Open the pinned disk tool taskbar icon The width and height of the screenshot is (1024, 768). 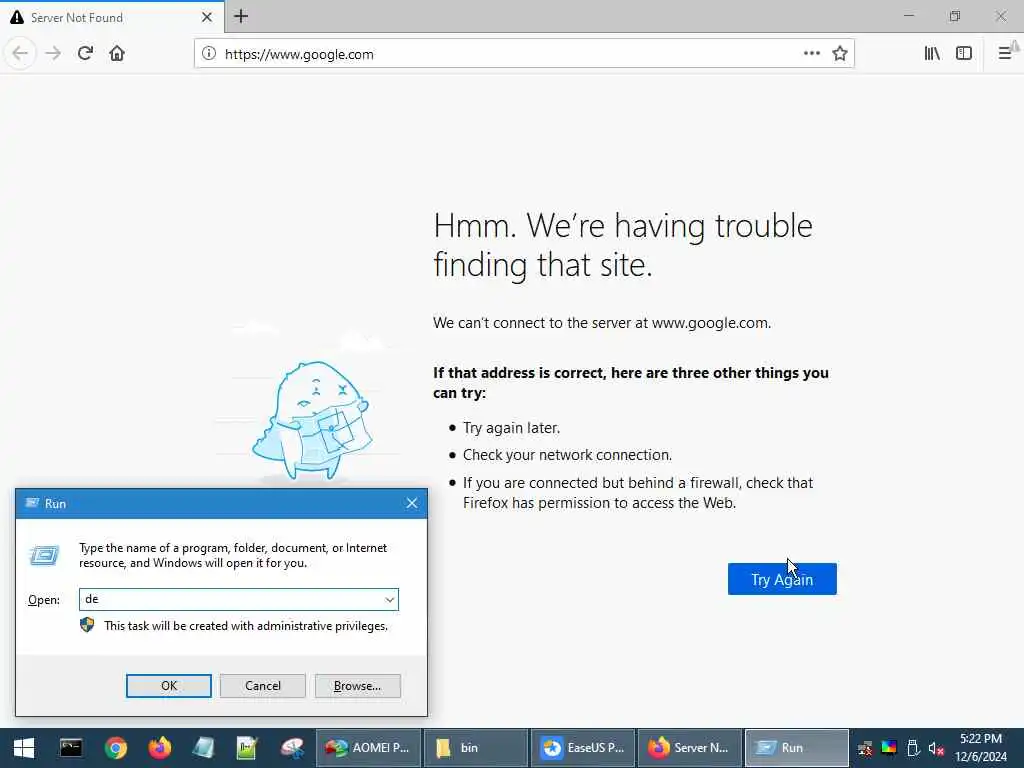click(293, 748)
